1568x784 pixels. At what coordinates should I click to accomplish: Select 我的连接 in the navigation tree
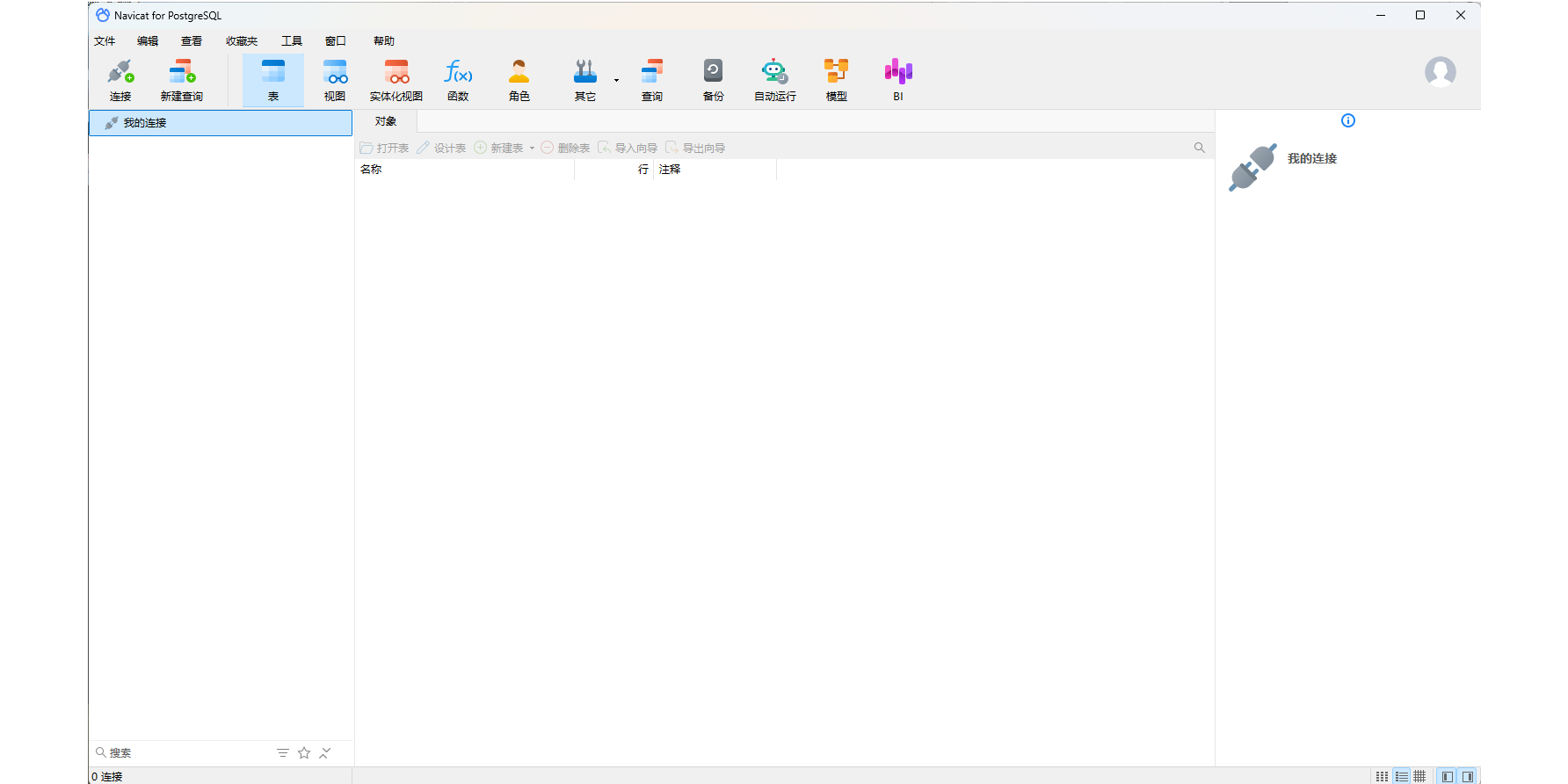click(145, 123)
